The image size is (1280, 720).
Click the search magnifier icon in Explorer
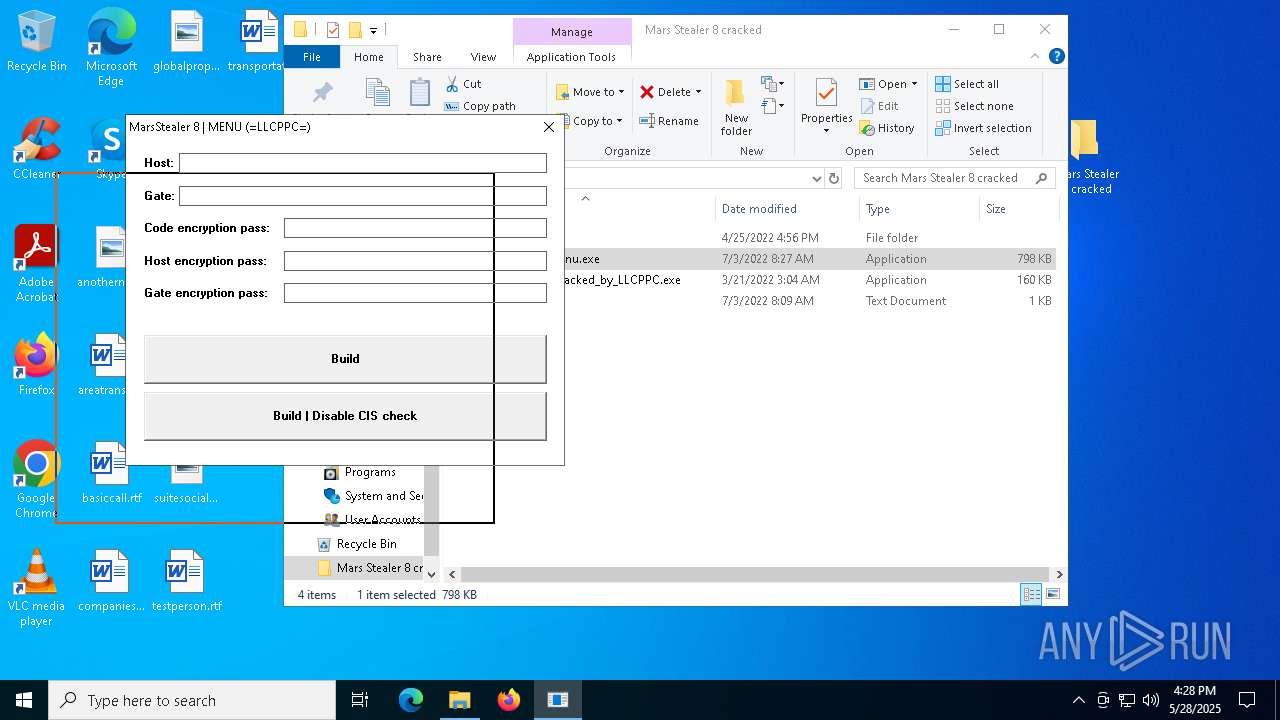[x=1041, y=178]
